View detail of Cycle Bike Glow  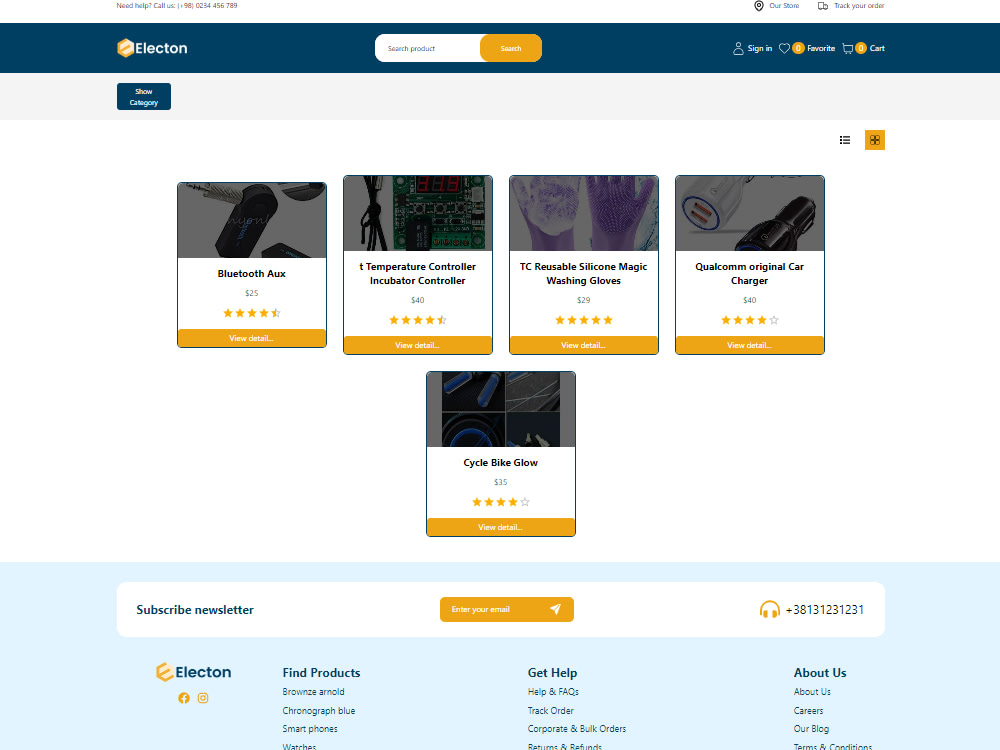pos(501,527)
